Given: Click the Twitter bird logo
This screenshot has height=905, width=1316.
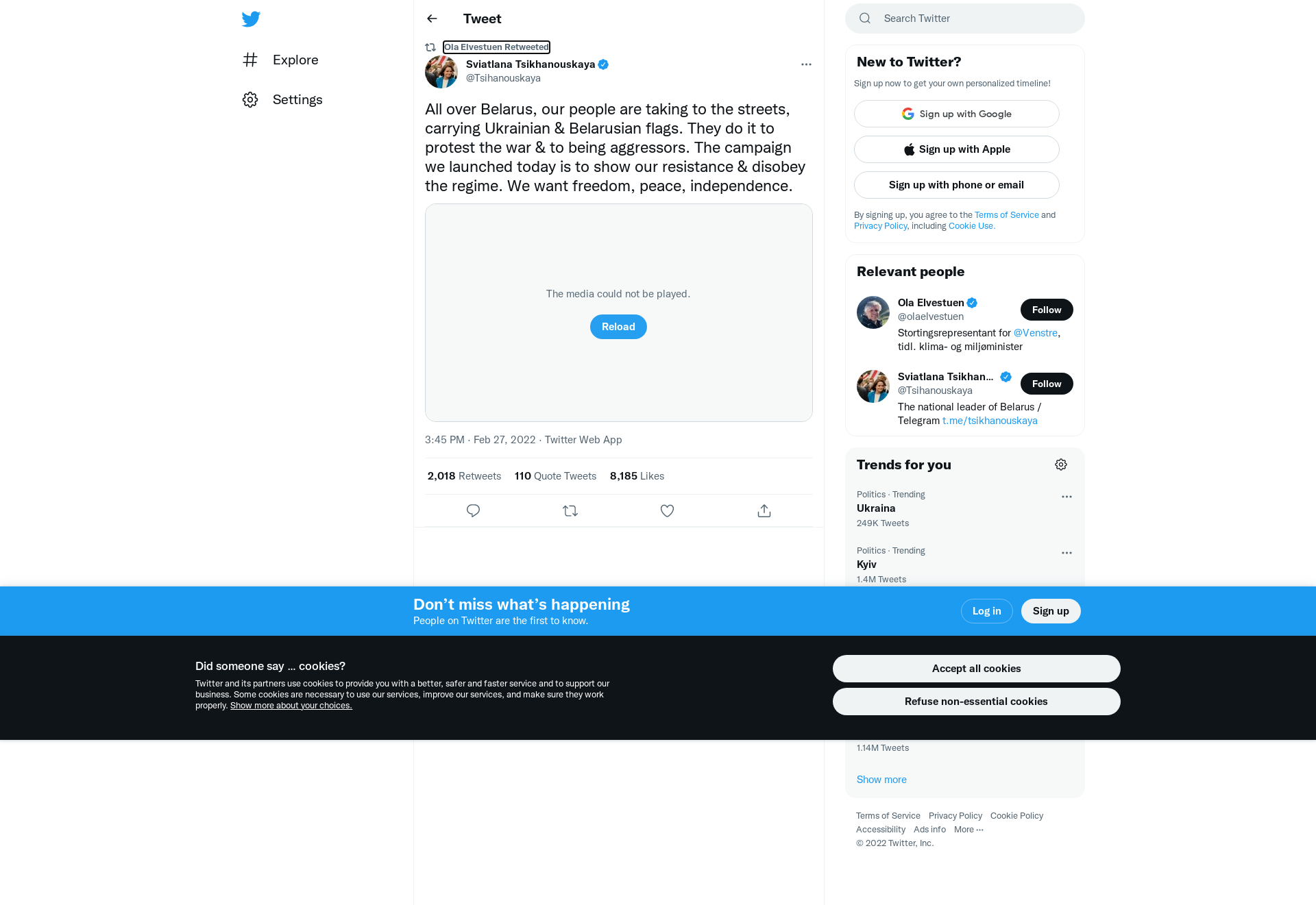Looking at the screenshot, I should pos(251,19).
